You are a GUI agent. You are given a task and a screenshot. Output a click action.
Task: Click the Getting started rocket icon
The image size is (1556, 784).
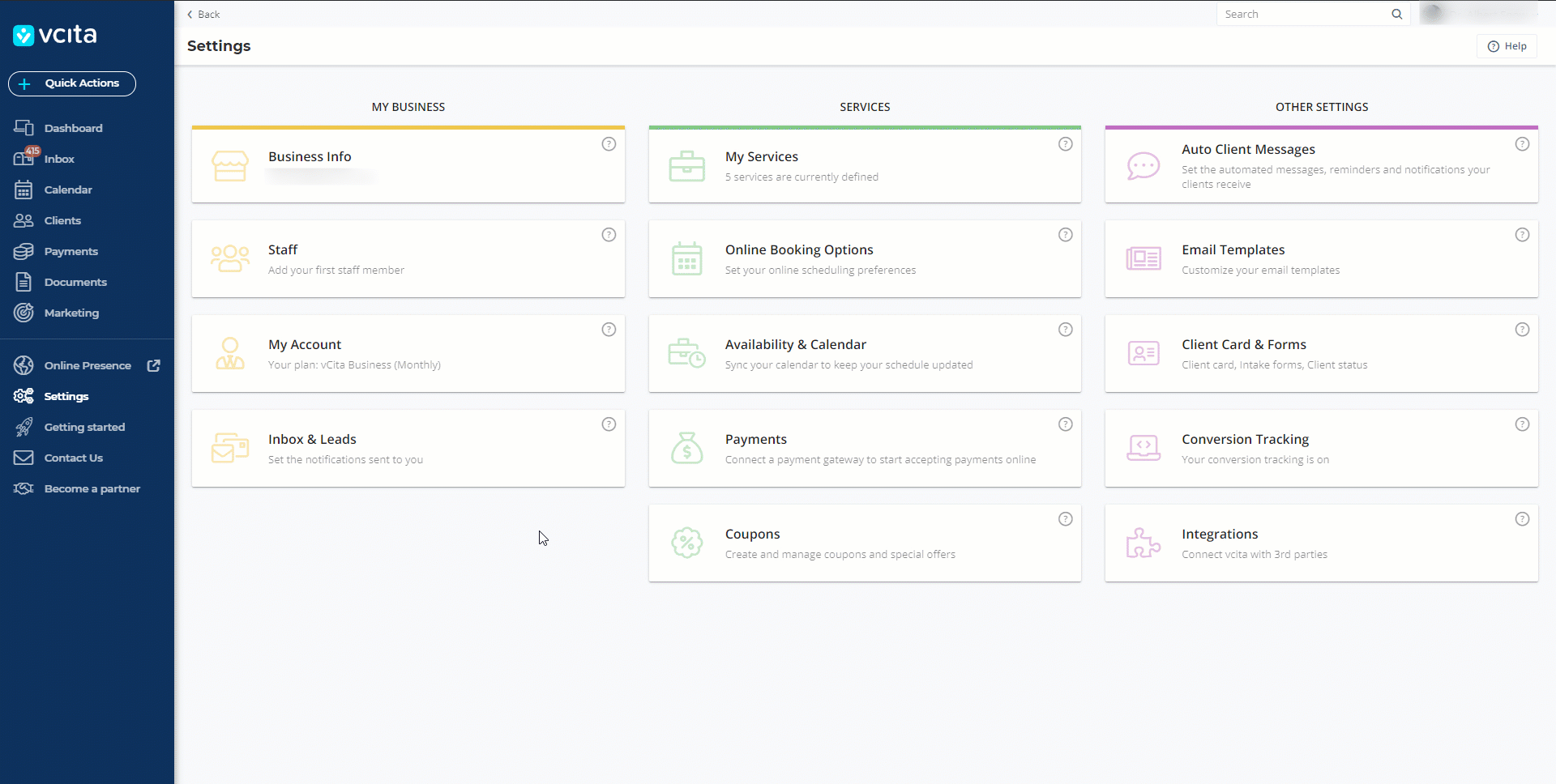[x=24, y=427]
